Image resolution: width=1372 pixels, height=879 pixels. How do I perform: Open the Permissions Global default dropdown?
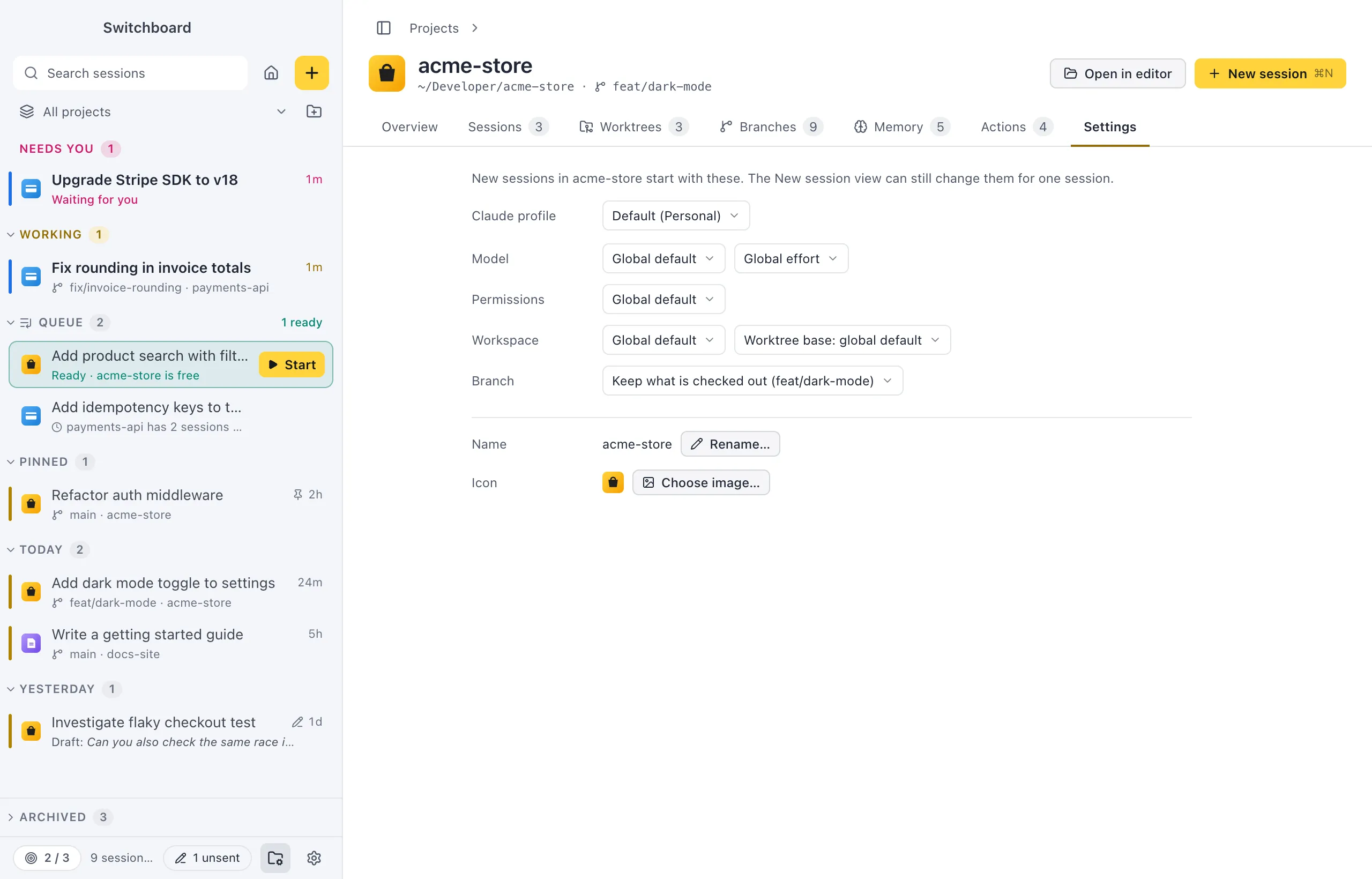(x=663, y=300)
